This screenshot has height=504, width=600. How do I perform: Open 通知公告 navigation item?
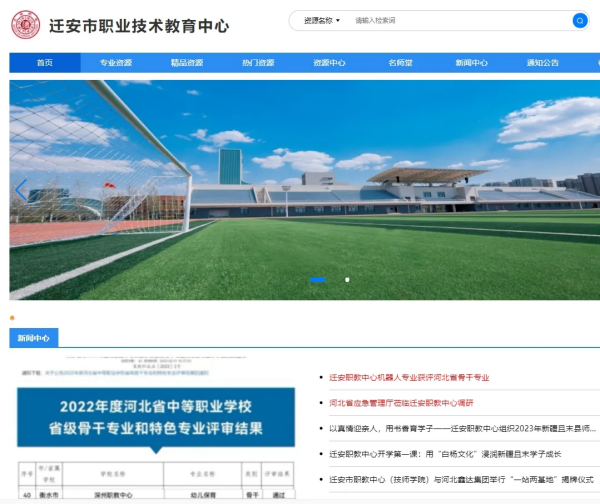tap(543, 63)
